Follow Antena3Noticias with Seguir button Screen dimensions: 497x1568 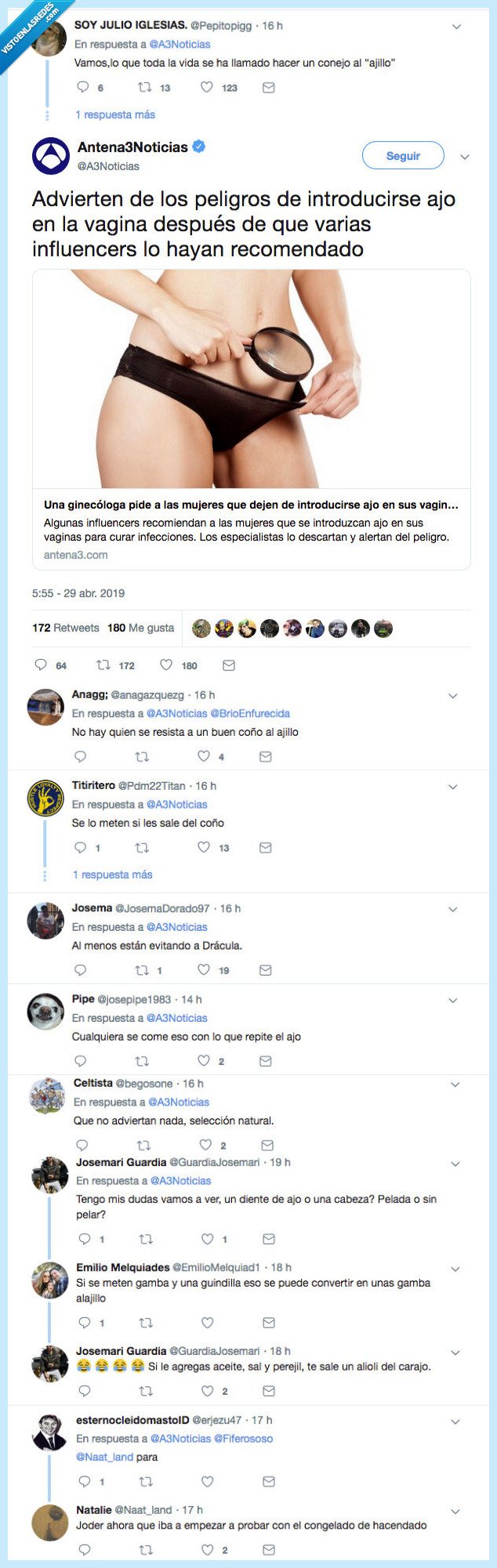point(403,156)
